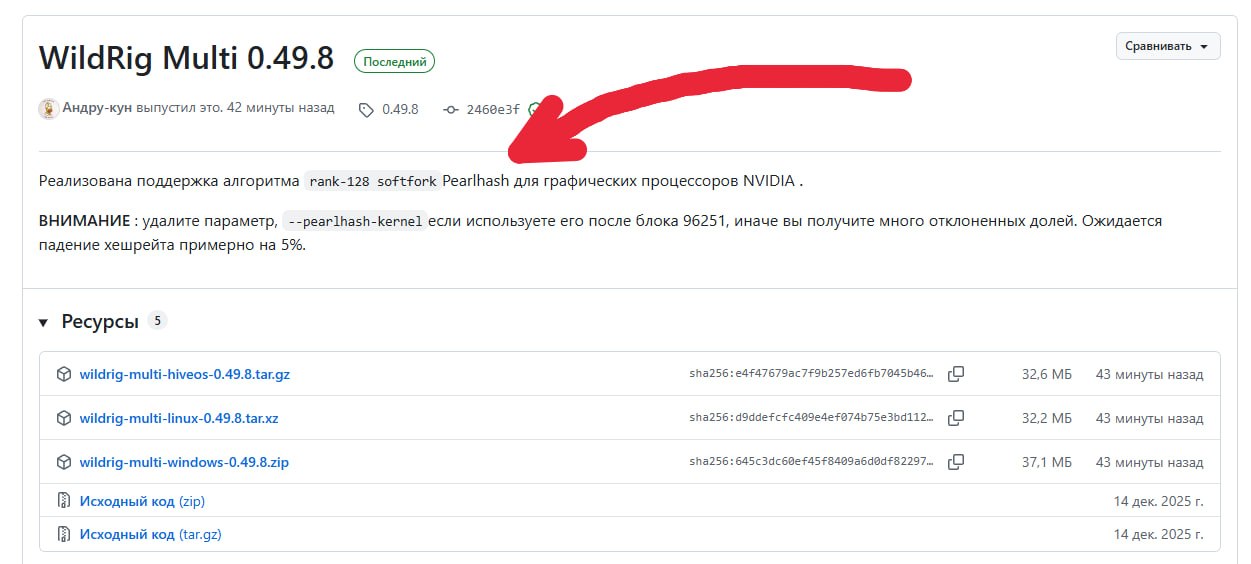The image size is (1251, 564).
Task: Collapse the Ресурсы section triangle
Action: 43,322
